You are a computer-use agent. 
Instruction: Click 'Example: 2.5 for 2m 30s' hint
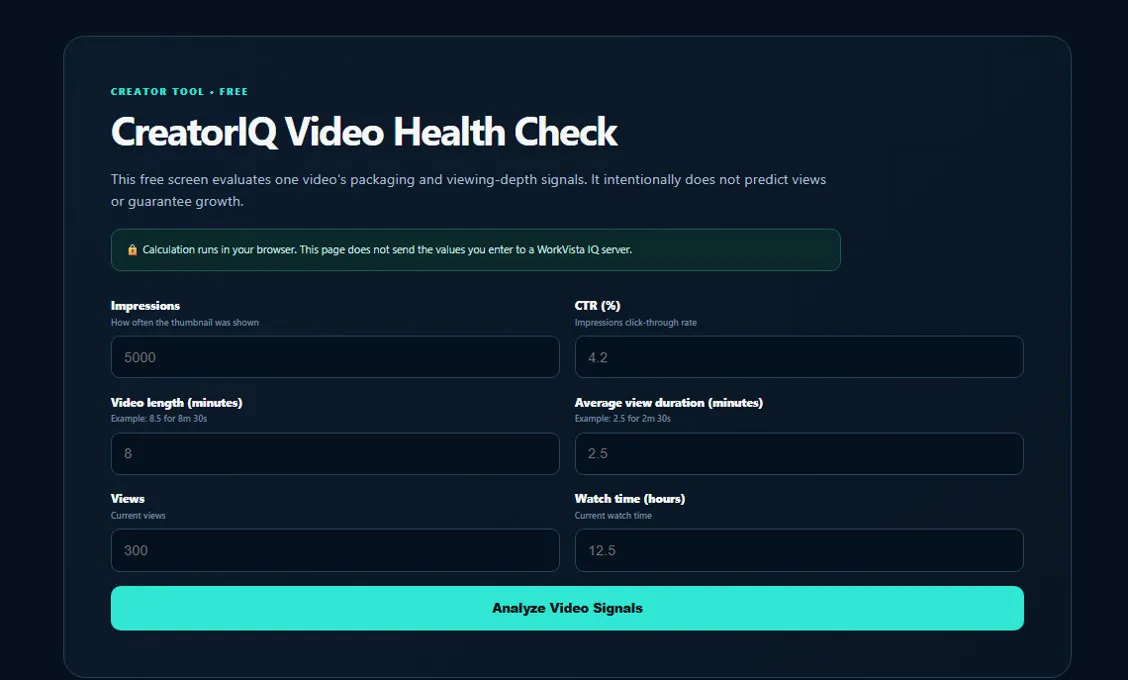pyautogui.click(x=622, y=418)
